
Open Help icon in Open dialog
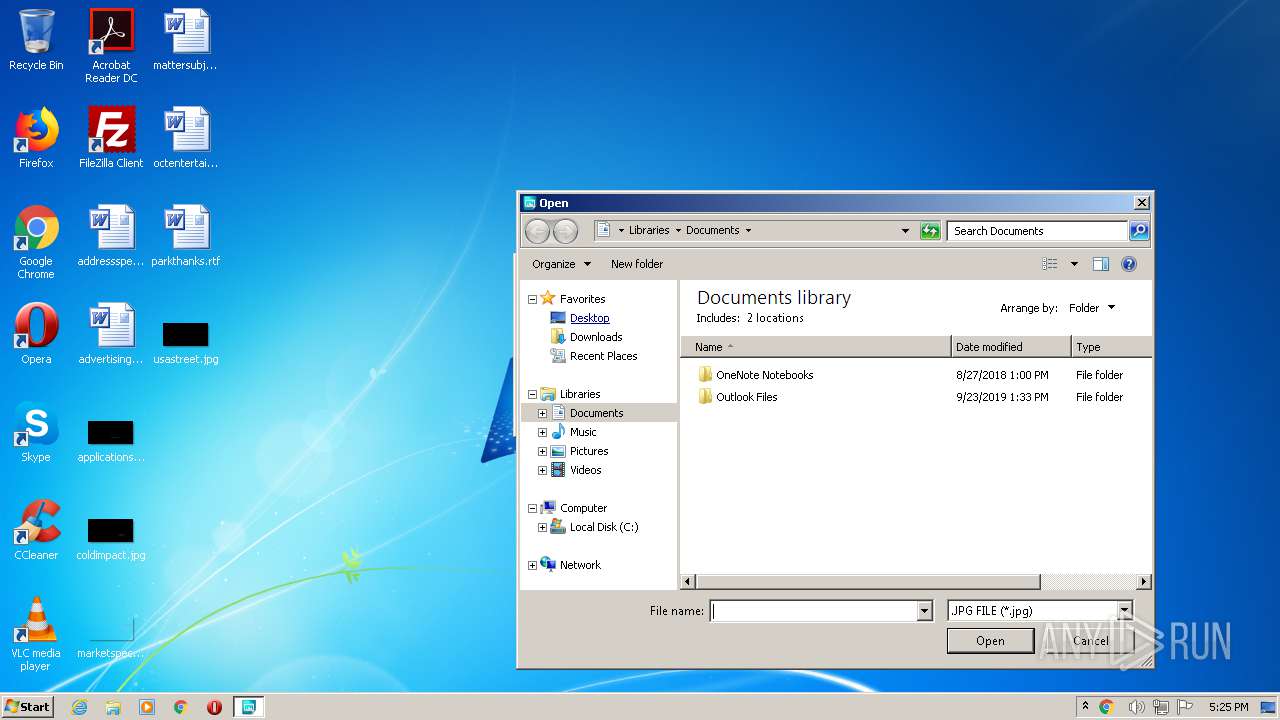tap(1129, 264)
